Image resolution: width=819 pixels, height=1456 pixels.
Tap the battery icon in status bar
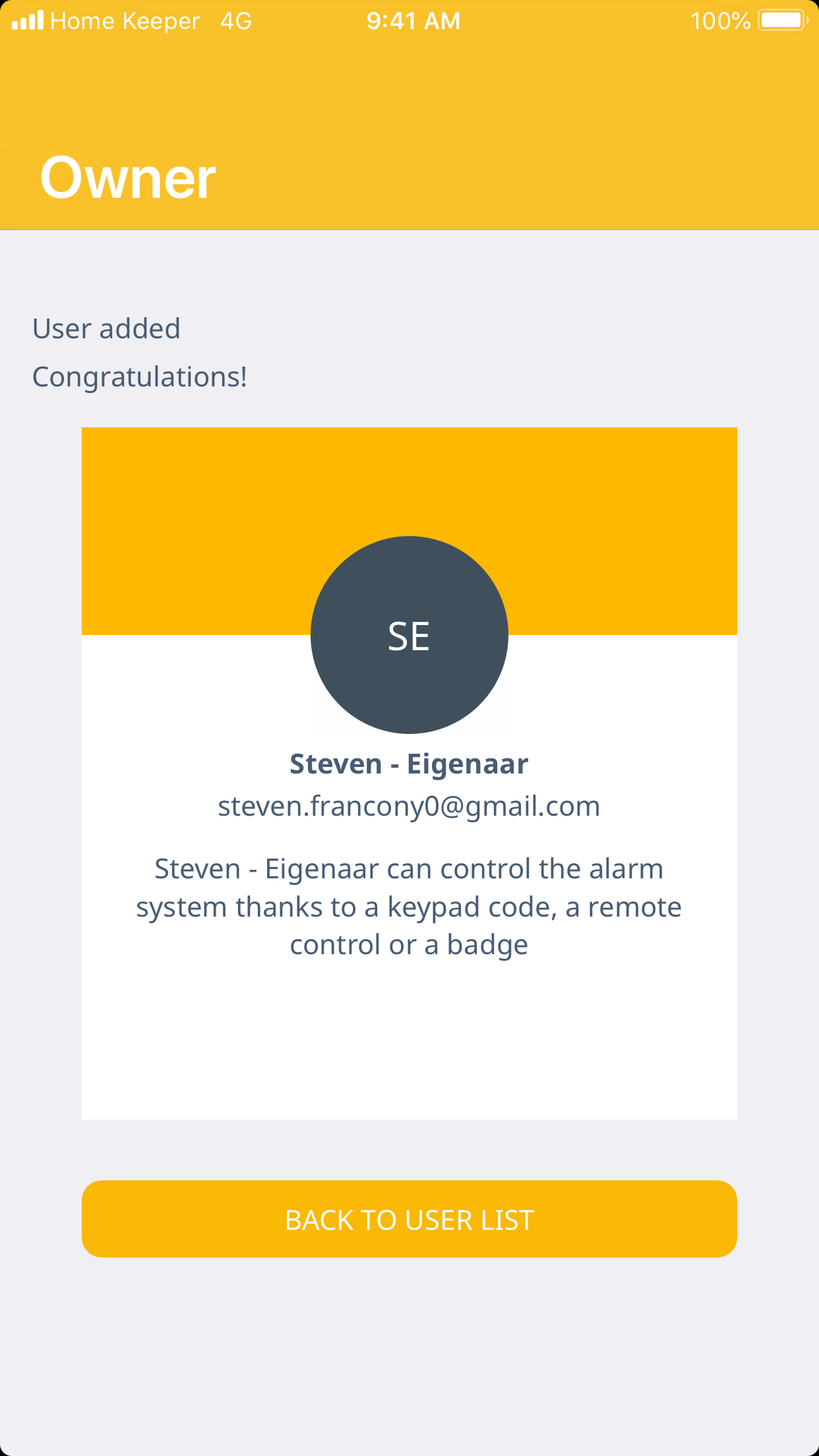point(783,20)
